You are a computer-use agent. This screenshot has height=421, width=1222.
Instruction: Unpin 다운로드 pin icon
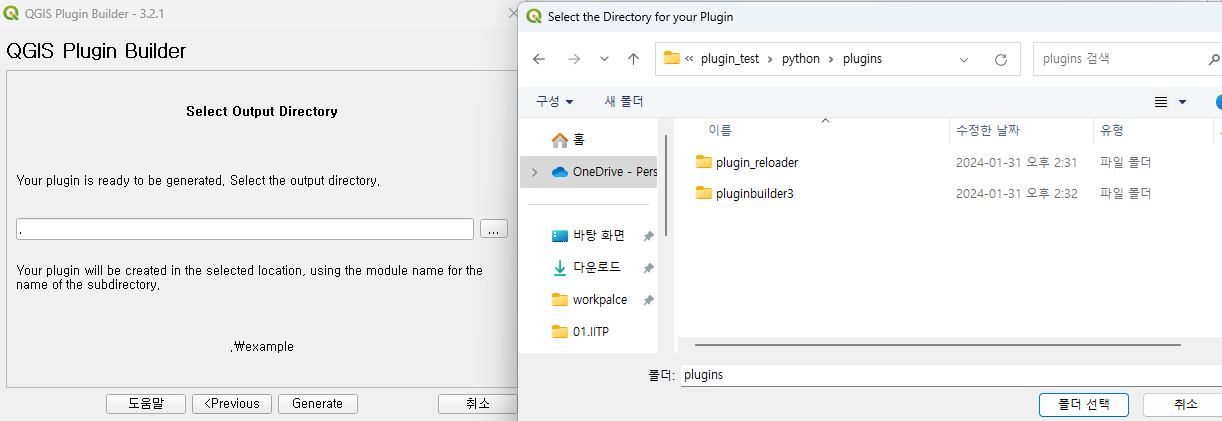pos(648,268)
